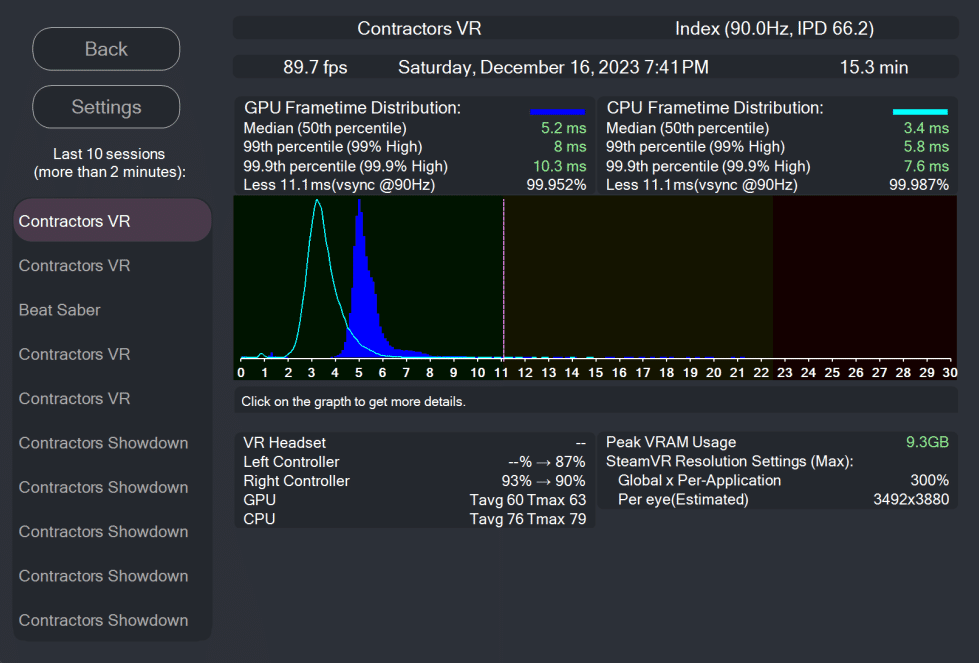Click the Back button

point(106,49)
